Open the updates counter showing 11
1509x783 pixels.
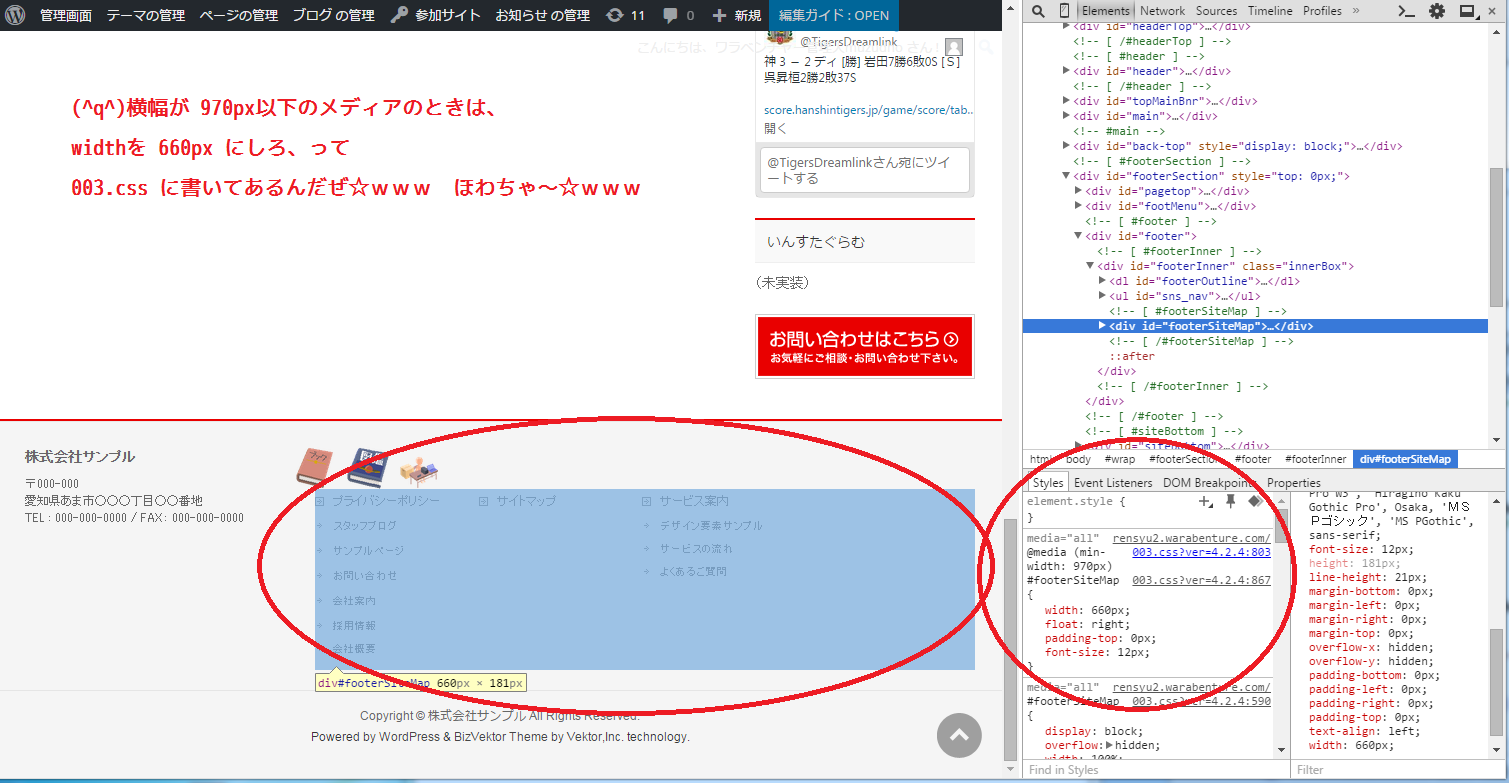[x=625, y=15]
